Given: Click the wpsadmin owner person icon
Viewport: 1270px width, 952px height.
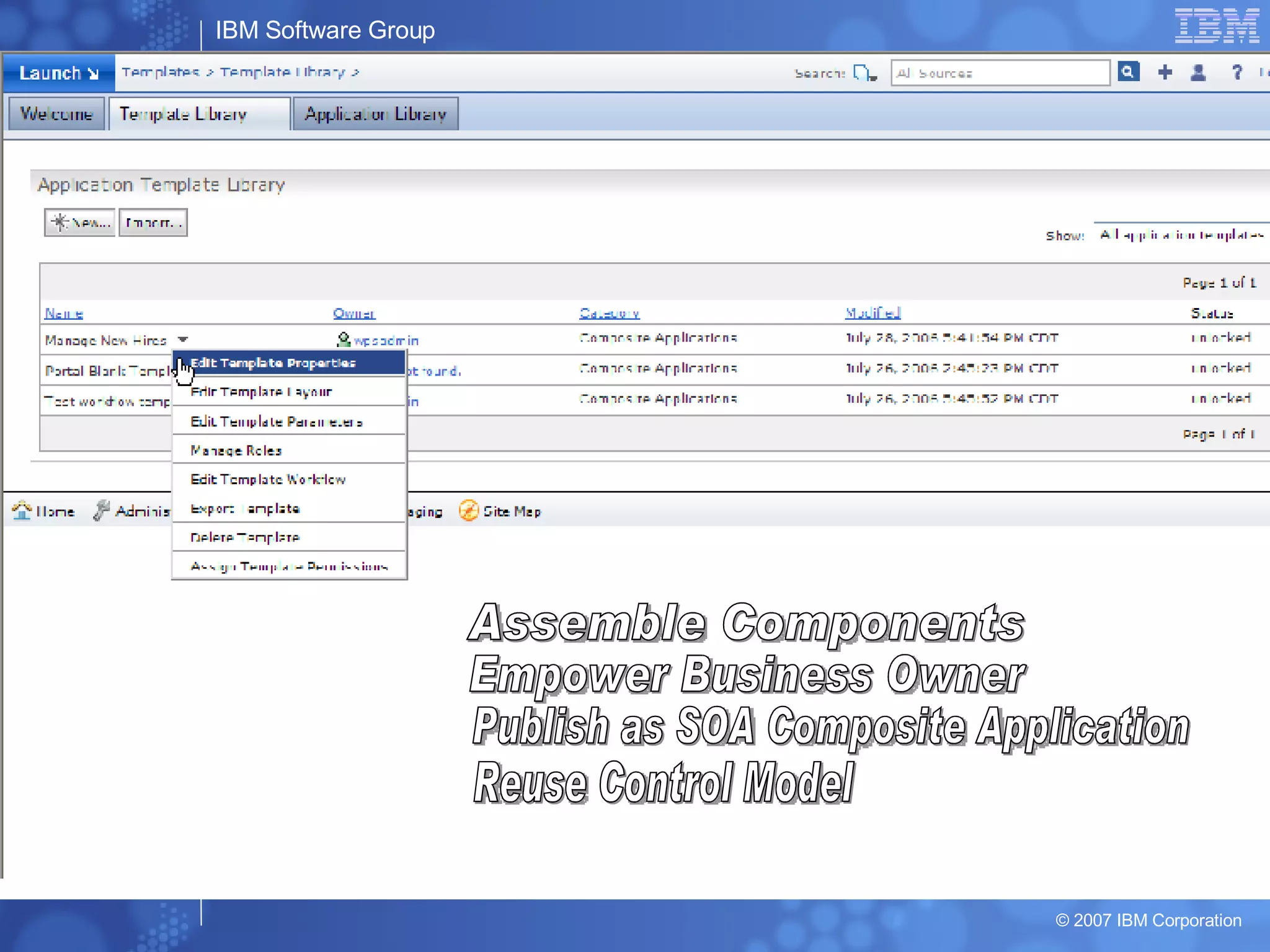Looking at the screenshot, I should coord(344,340).
